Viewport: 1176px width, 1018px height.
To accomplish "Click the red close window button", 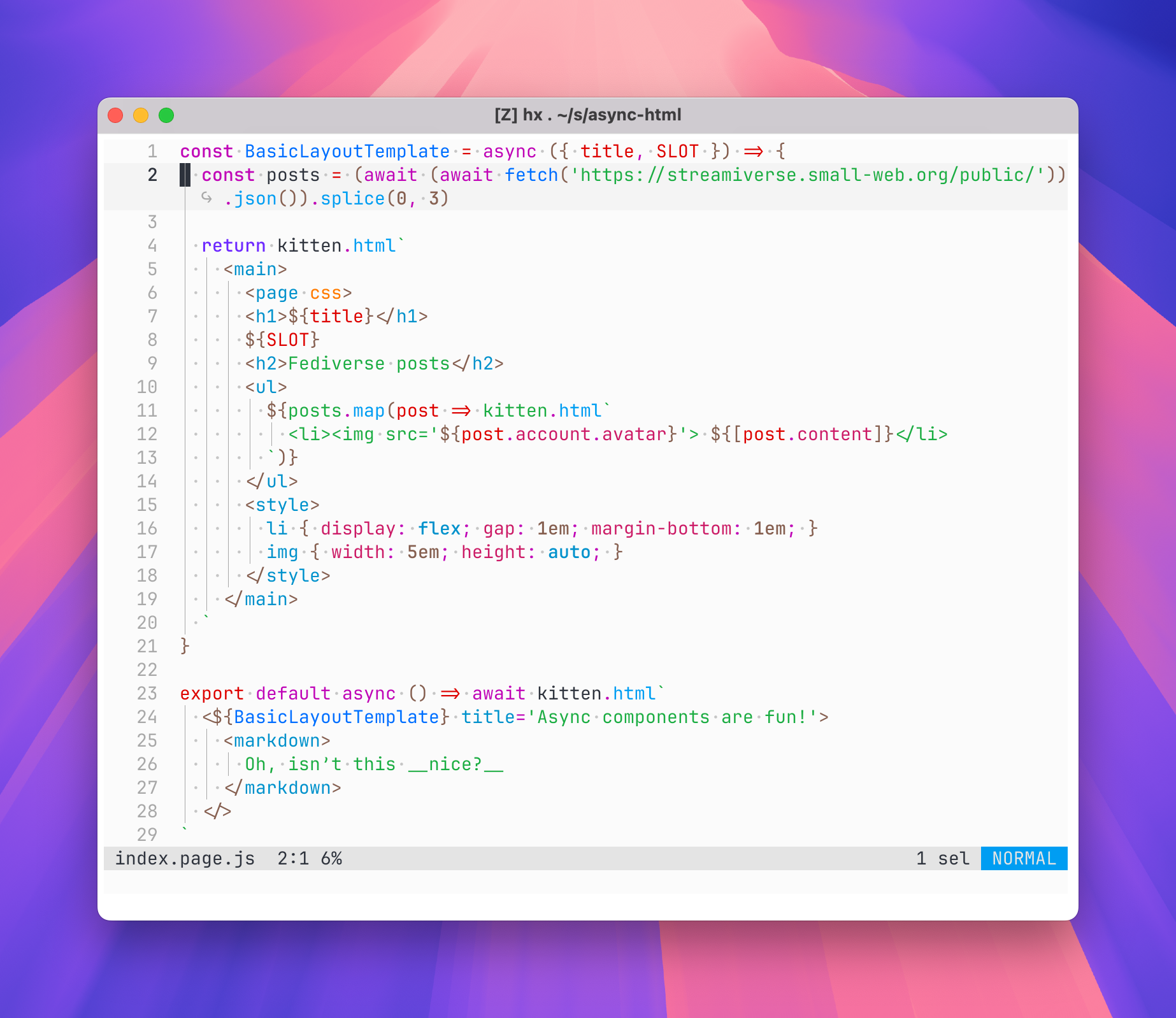I will pyautogui.click(x=115, y=115).
